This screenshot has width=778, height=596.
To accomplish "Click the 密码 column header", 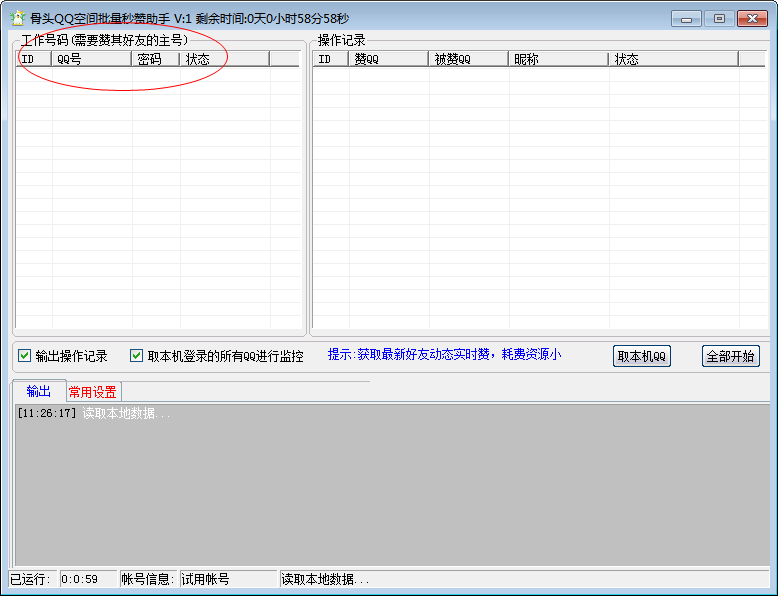I will (156, 59).
